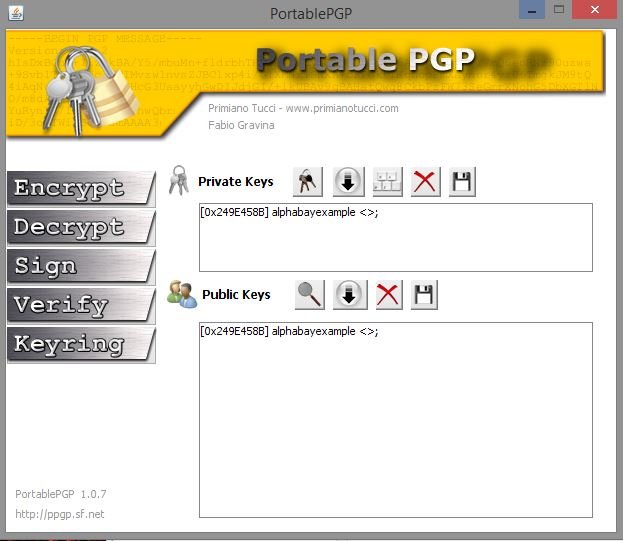Click the keys icon beside Private Keys
This screenshot has width=623, height=541.
tap(179, 180)
